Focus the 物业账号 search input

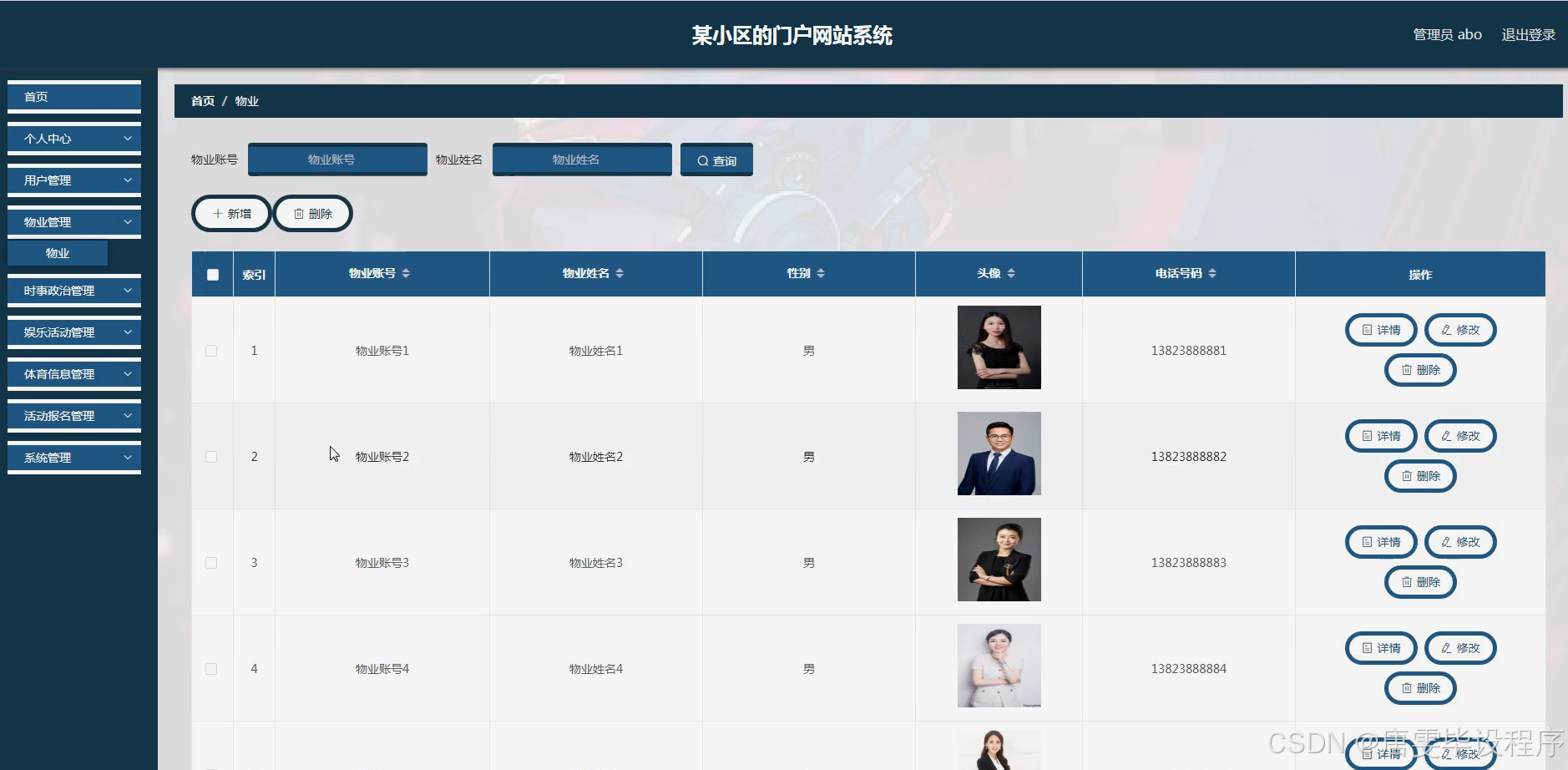click(x=337, y=160)
